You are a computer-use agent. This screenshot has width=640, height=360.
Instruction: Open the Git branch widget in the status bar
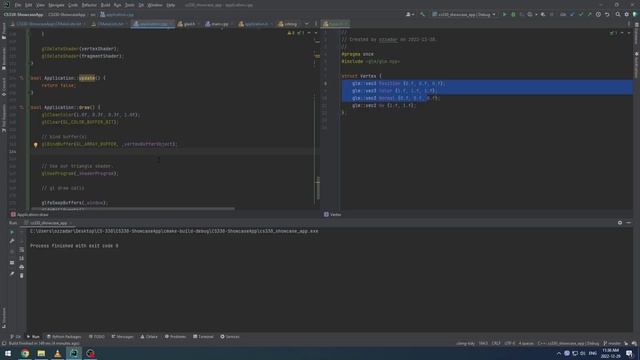point(612,343)
